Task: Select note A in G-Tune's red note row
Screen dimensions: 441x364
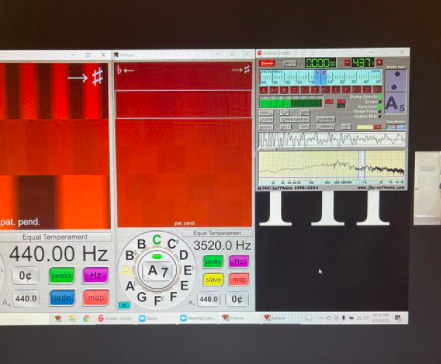Action: point(263,90)
